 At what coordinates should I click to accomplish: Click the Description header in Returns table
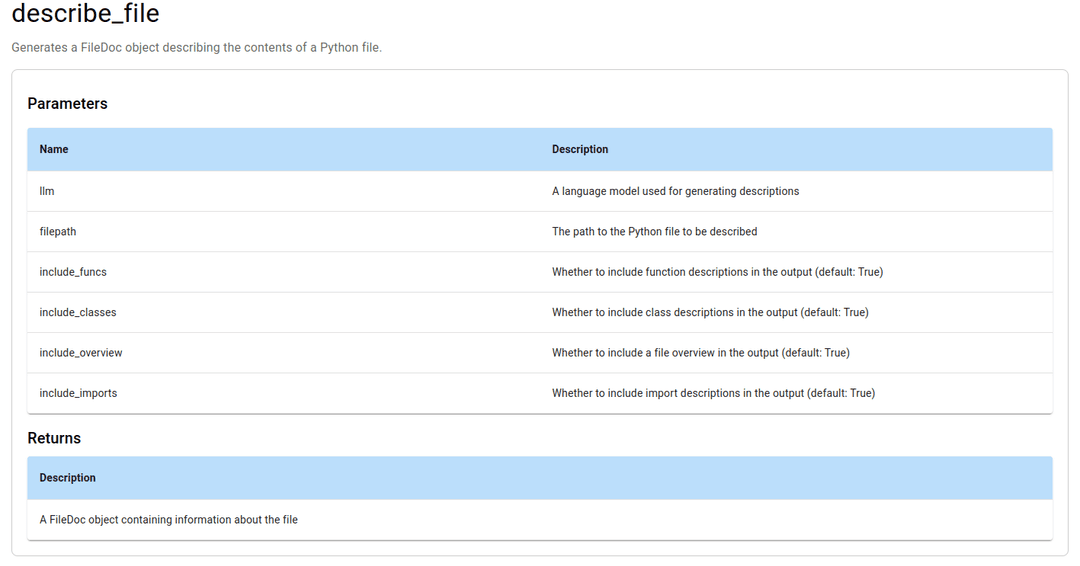pyautogui.click(x=68, y=478)
